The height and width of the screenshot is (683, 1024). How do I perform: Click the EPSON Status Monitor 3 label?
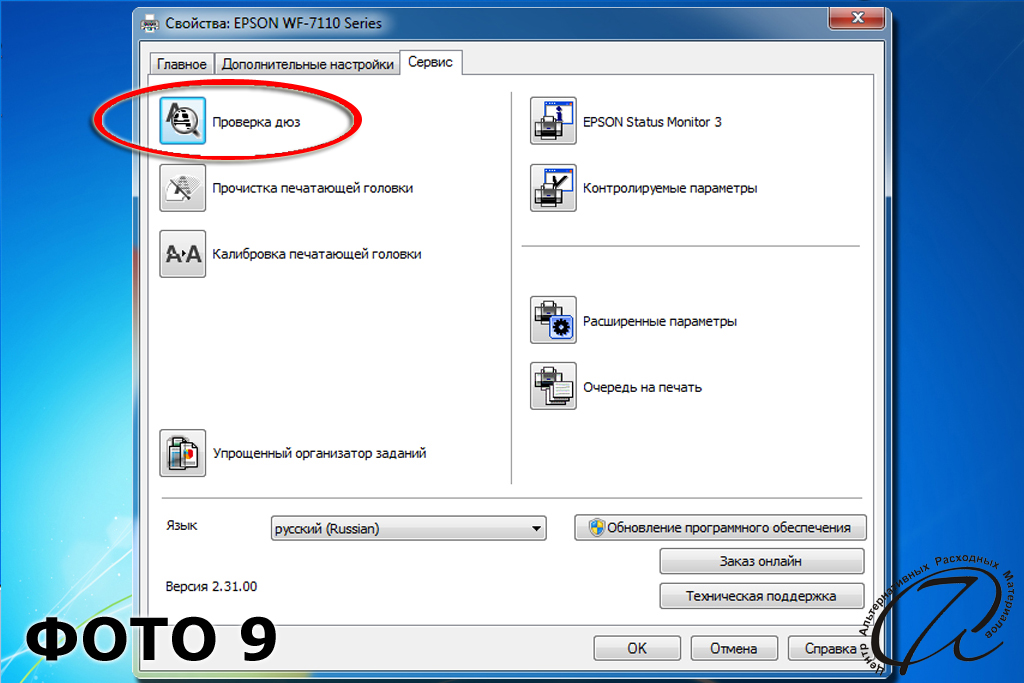coord(652,122)
